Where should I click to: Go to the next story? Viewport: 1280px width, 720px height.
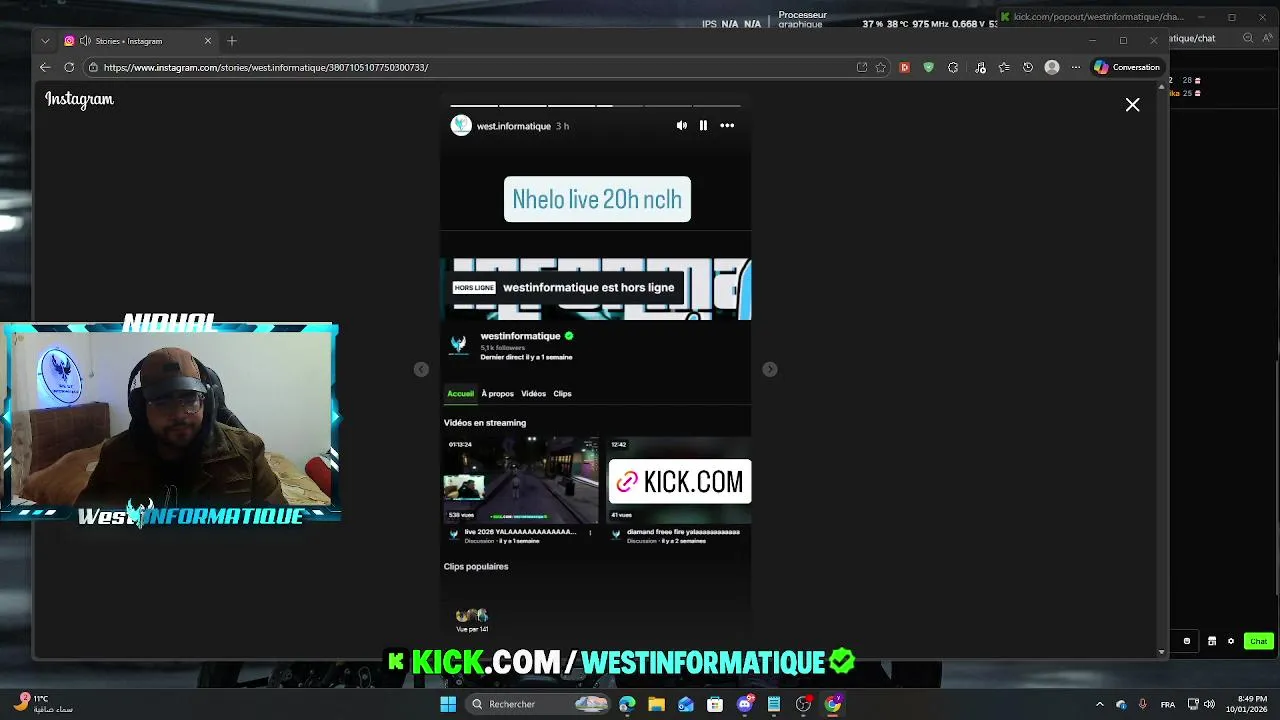(x=770, y=369)
